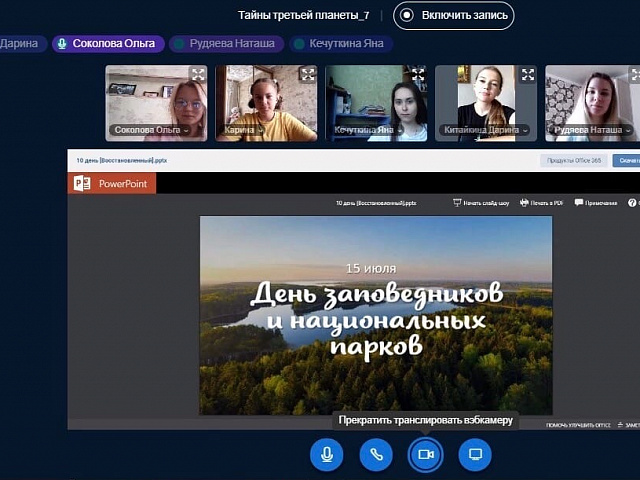
Task: Click Китайкина Дарина video thumbnail
Action: pyautogui.click(x=486, y=103)
